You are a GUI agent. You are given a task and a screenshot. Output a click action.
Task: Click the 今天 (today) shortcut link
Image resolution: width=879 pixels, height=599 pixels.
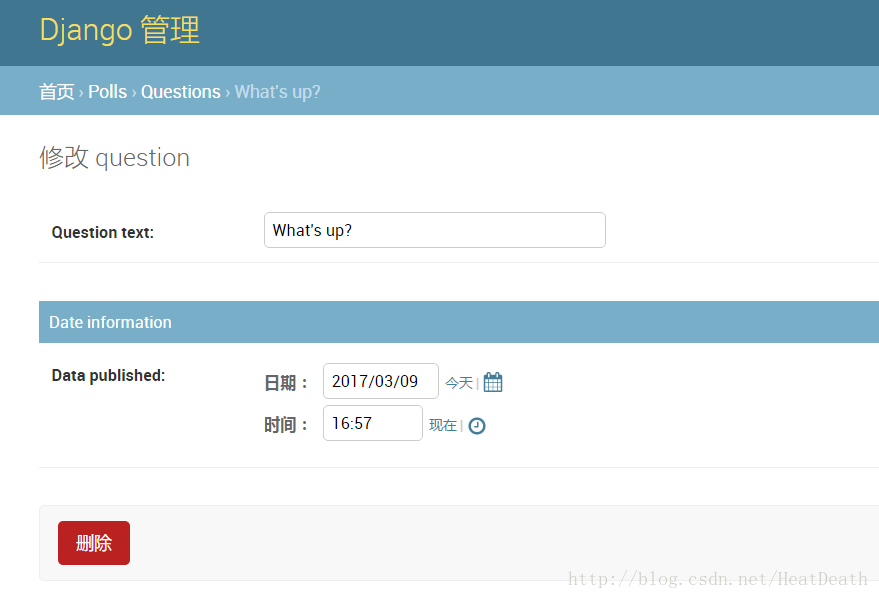459,383
